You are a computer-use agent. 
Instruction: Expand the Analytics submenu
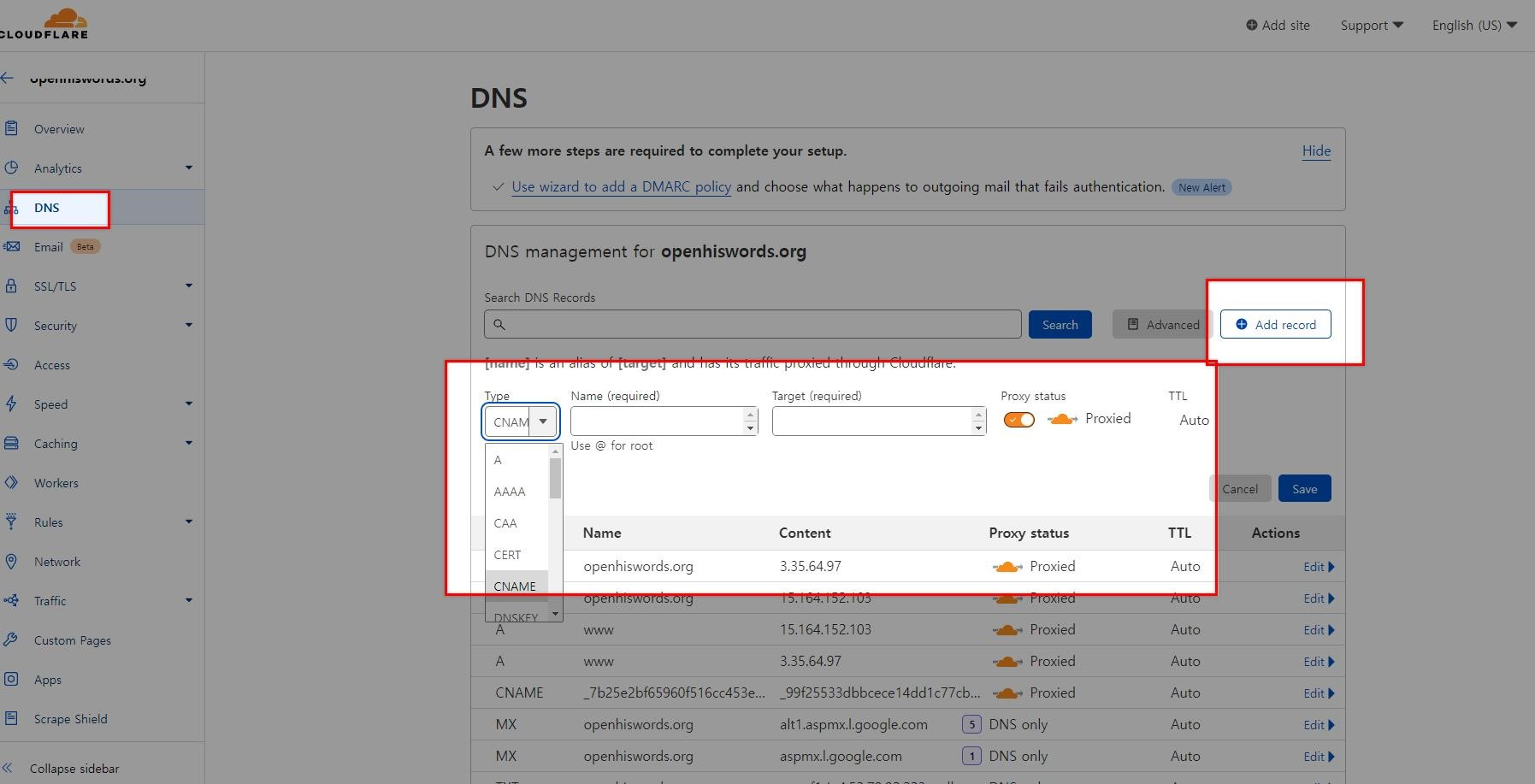click(189, 168)
